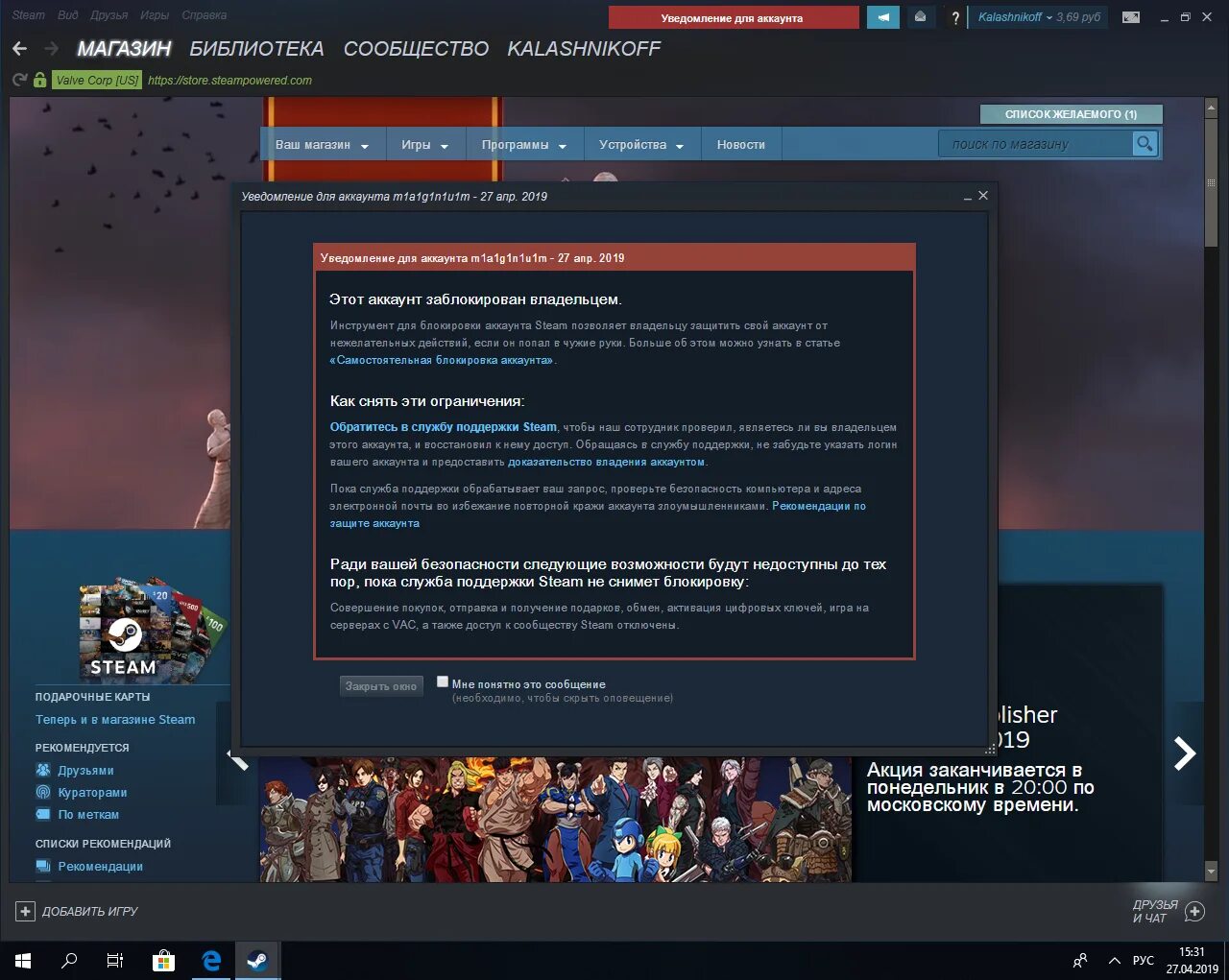This screenshot has height=980, width=1229.
Task: Click the Recommendations list icon in sidebar
Action: pos(43,866)
